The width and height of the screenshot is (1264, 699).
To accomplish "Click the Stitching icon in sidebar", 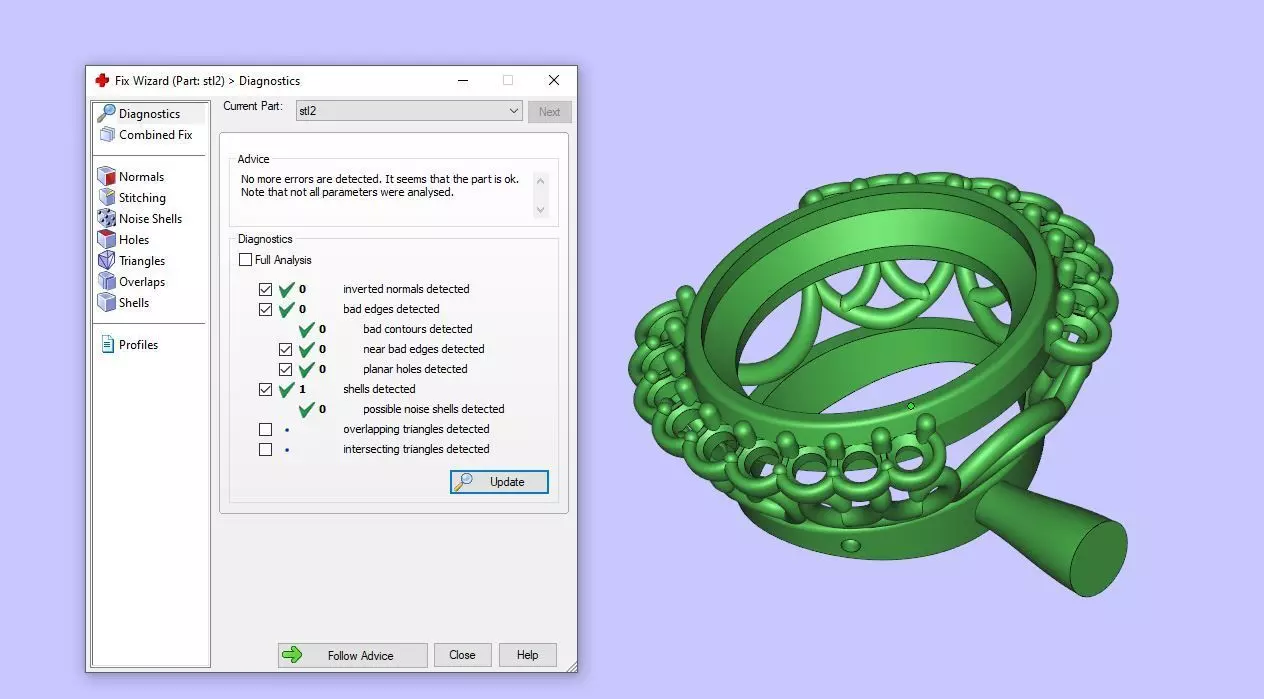I will (106, 198).
